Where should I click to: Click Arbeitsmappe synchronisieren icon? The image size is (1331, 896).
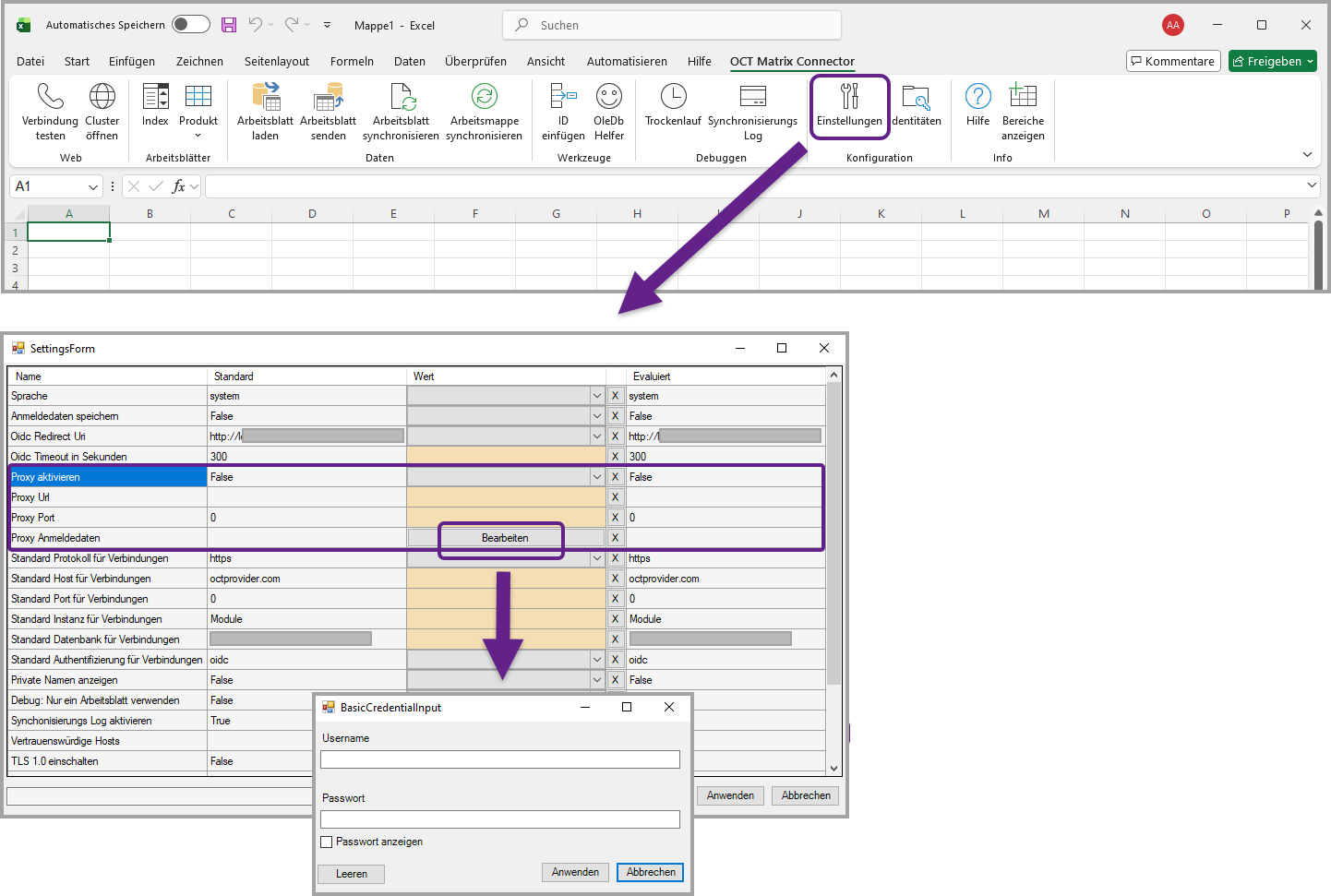point(484,97)
